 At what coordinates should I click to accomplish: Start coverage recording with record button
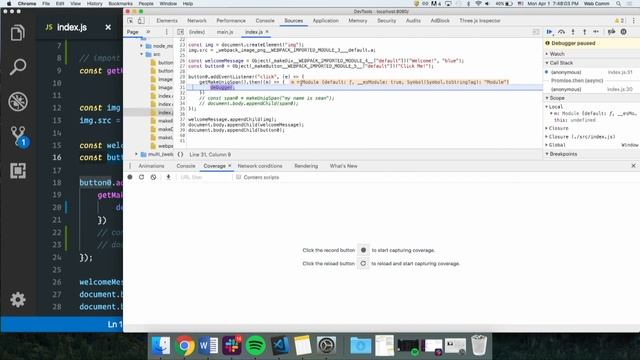click(x=130, y=177)
